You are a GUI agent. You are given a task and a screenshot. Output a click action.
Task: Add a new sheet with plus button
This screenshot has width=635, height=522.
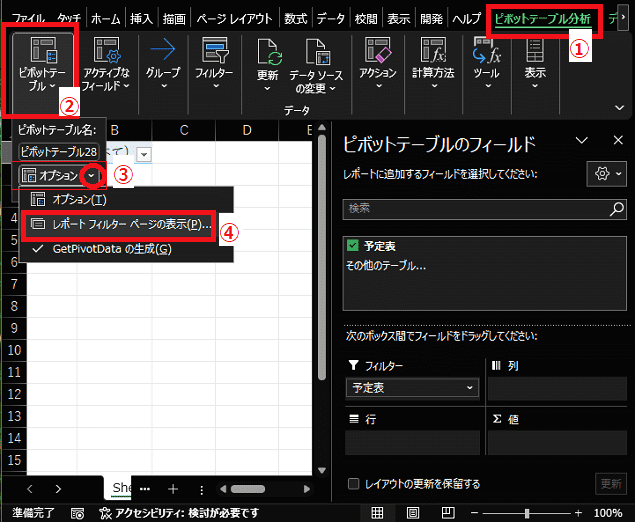[x=173, y=488]
